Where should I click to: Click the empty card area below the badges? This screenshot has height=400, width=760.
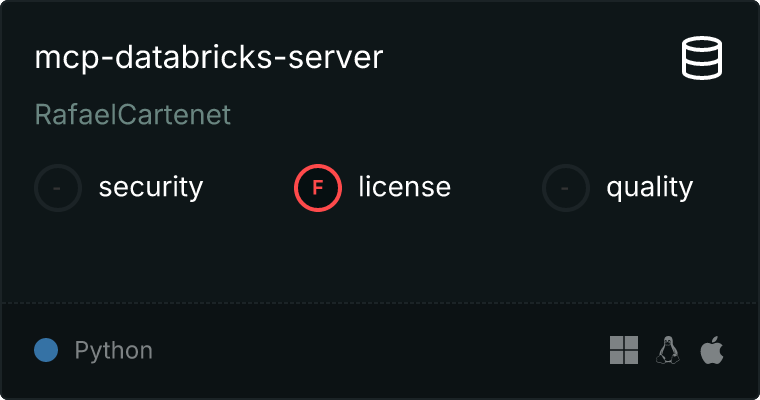pos(380,255)
